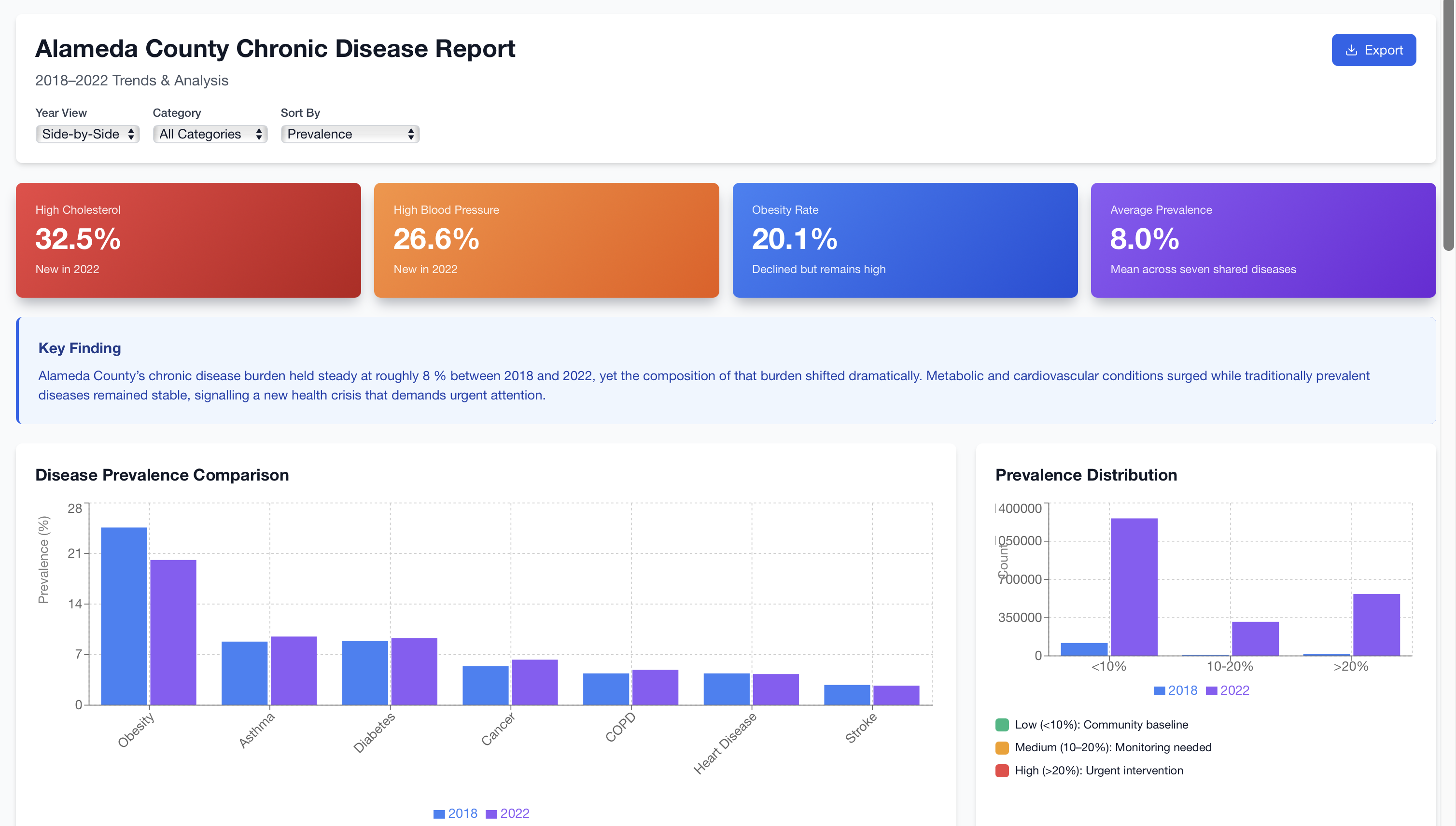
Task: Click the Key Finding section heading
Action: [79, 348]
